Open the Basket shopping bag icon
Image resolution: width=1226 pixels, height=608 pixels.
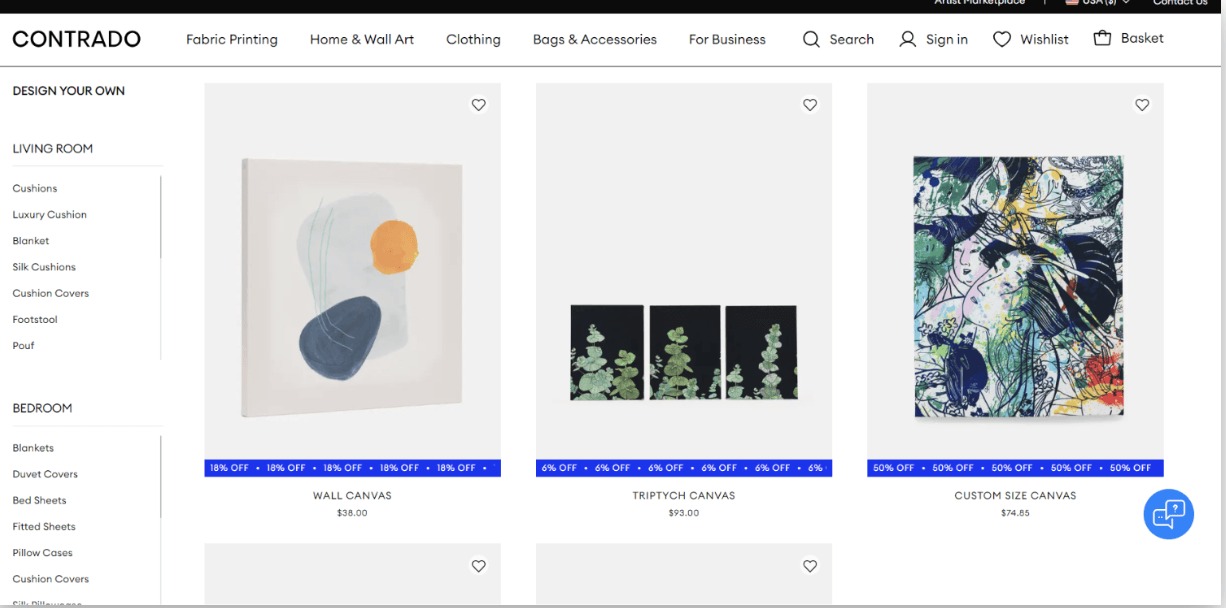coord(1102,38)
